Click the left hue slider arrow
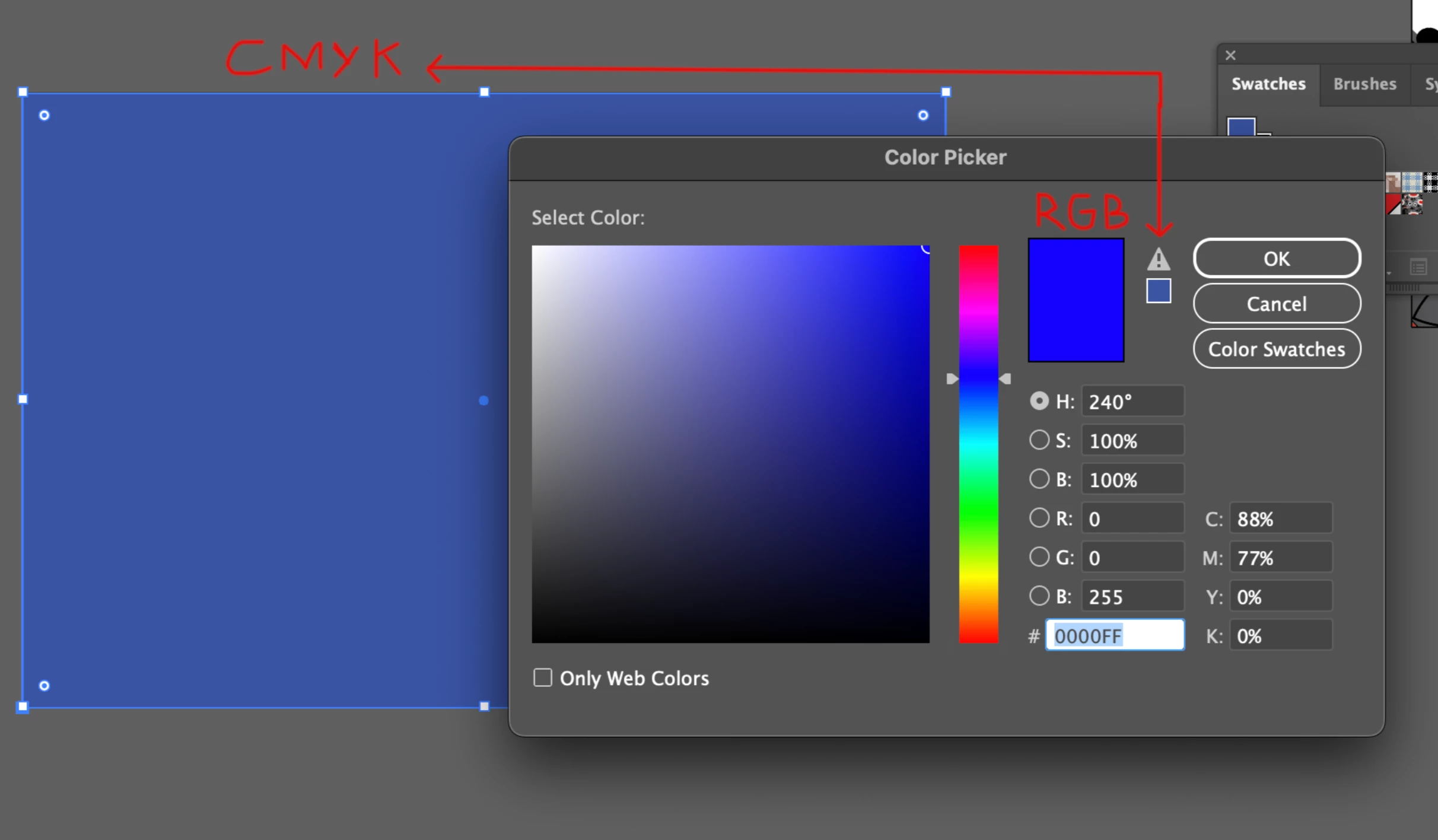The height and width of the screenshot is (840, 1438). click(x=952, y=378)
